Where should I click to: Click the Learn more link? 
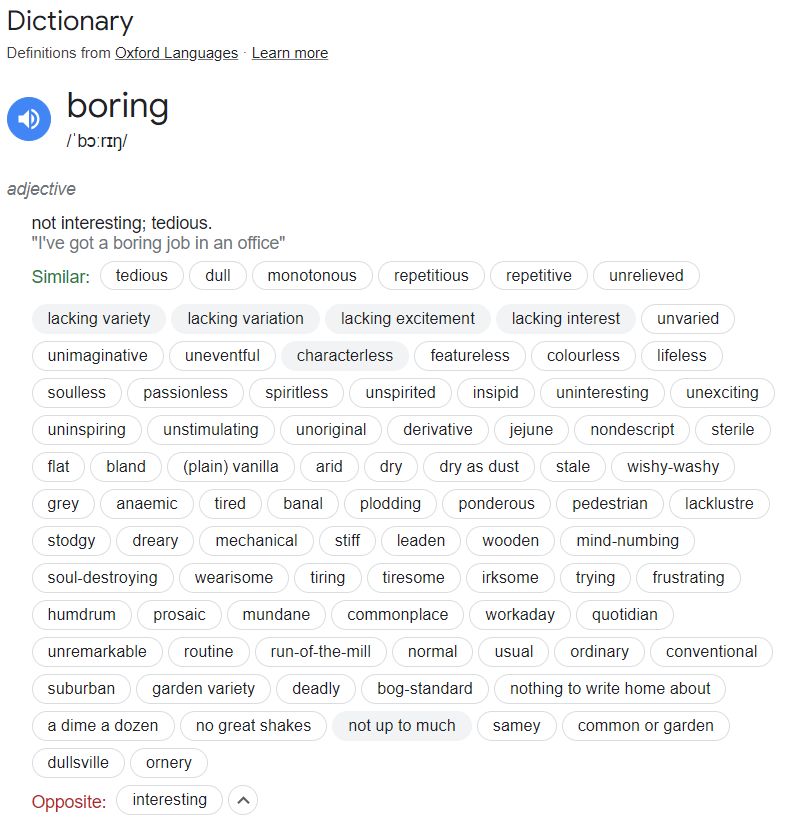[x=289, y=53]
